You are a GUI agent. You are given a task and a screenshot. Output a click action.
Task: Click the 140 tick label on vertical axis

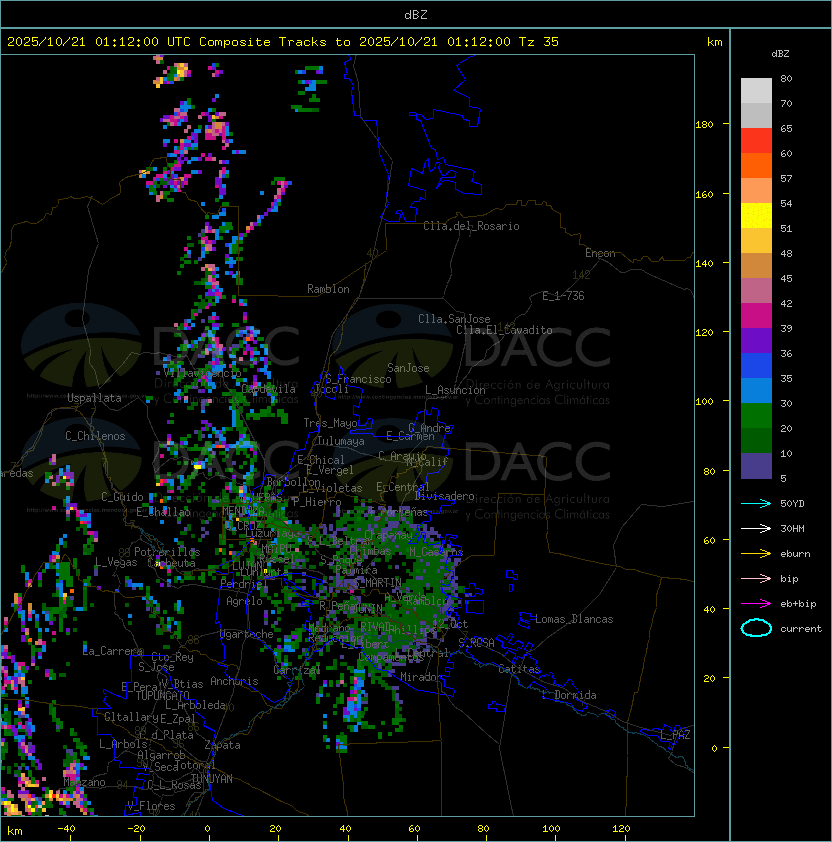click(704, 264)
